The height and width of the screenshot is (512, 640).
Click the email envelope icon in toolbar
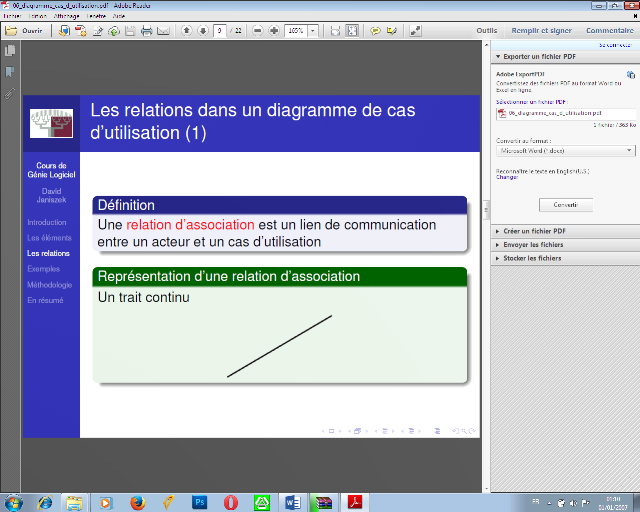tap(163, 31)
